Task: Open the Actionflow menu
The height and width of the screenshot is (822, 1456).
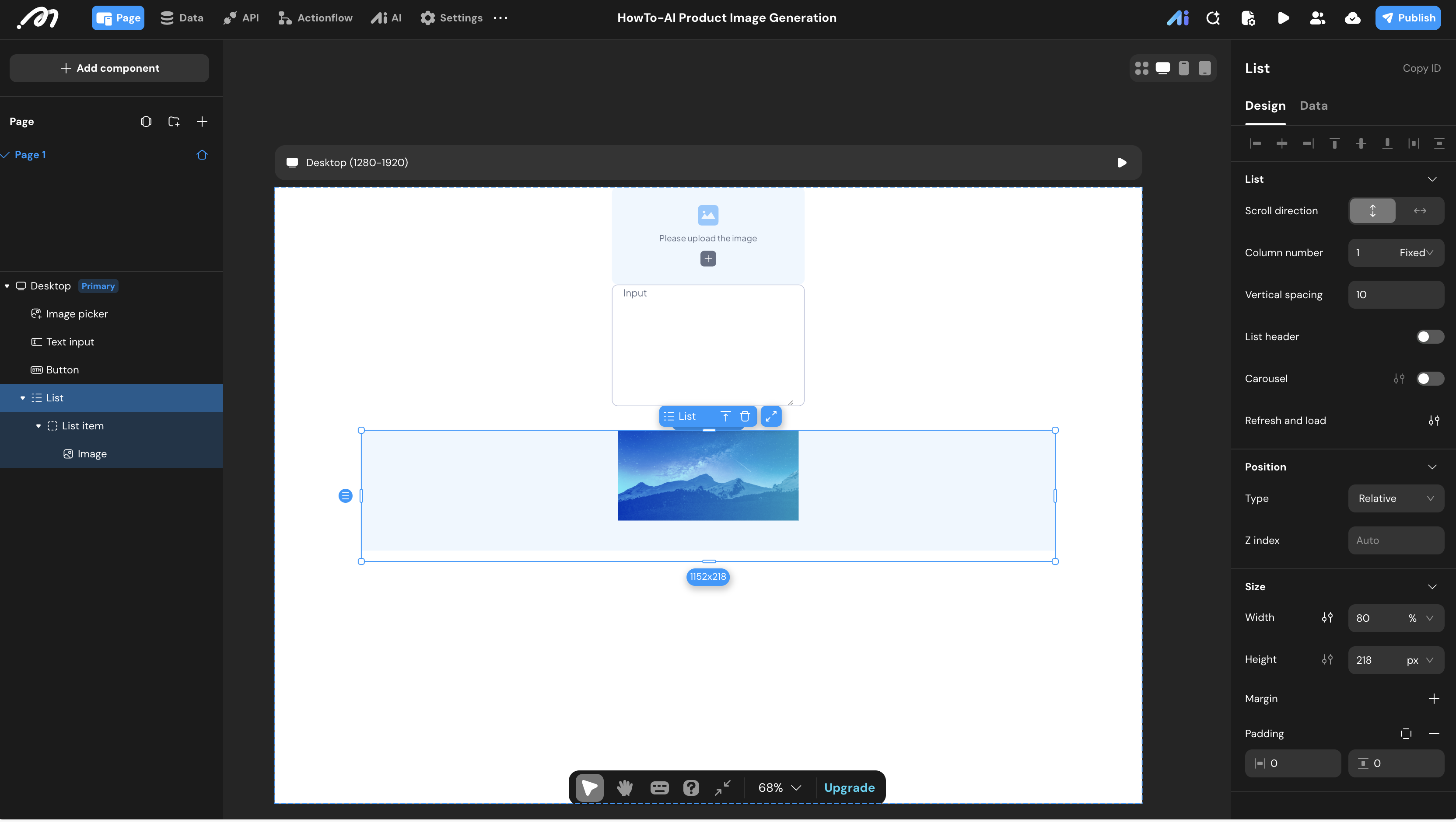Action: 315,18
